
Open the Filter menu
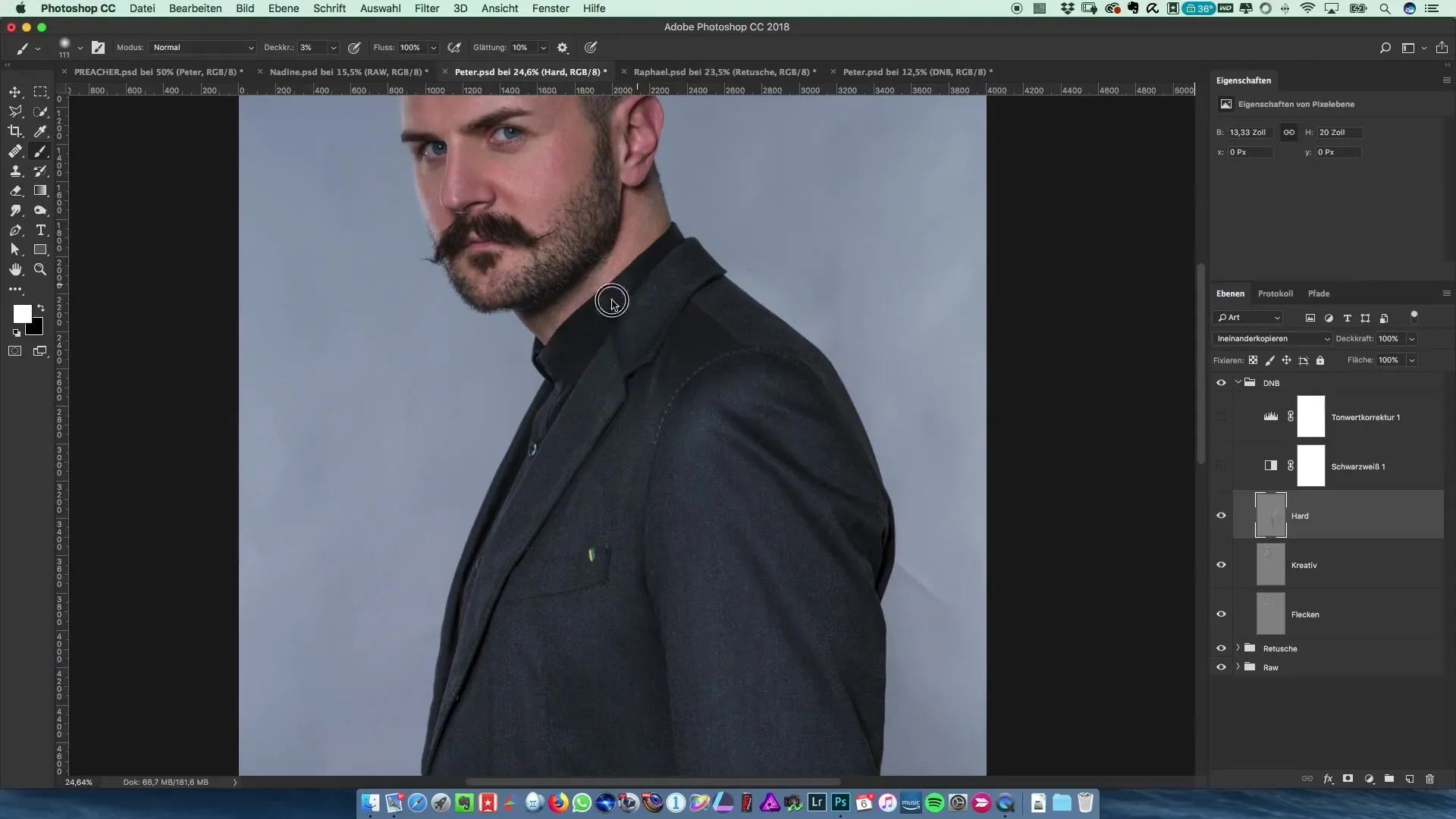[x=426, y=8]
